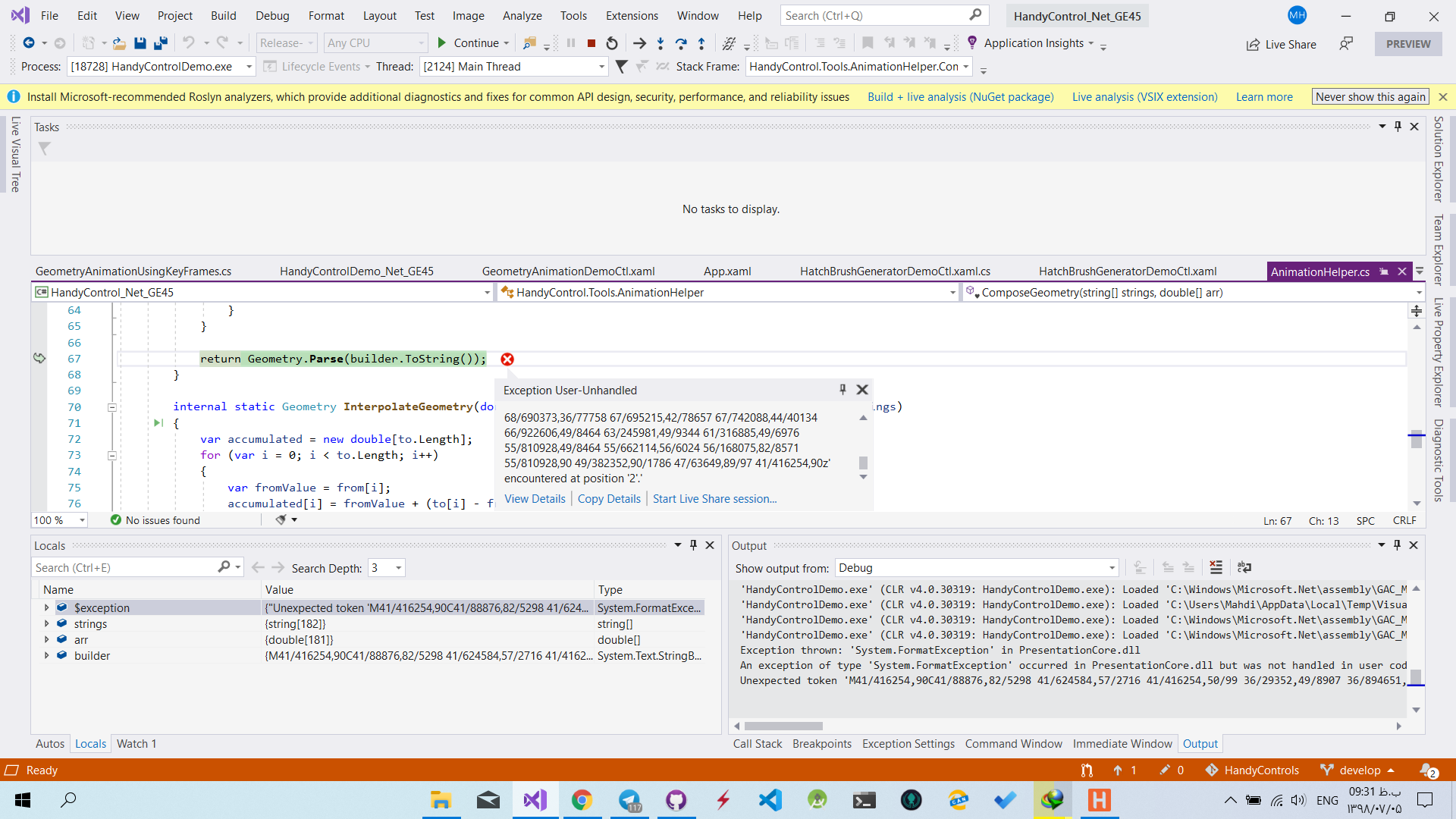Expand the builder variable in Locals
Viewport: 1456px width, 819px height.
point(46,656)
